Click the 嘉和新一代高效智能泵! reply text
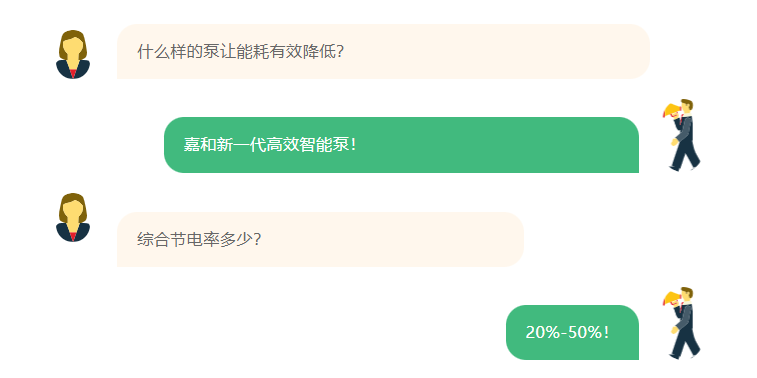Image resolution: width=757 pixels, height=378 pixels. pos(270,144)
